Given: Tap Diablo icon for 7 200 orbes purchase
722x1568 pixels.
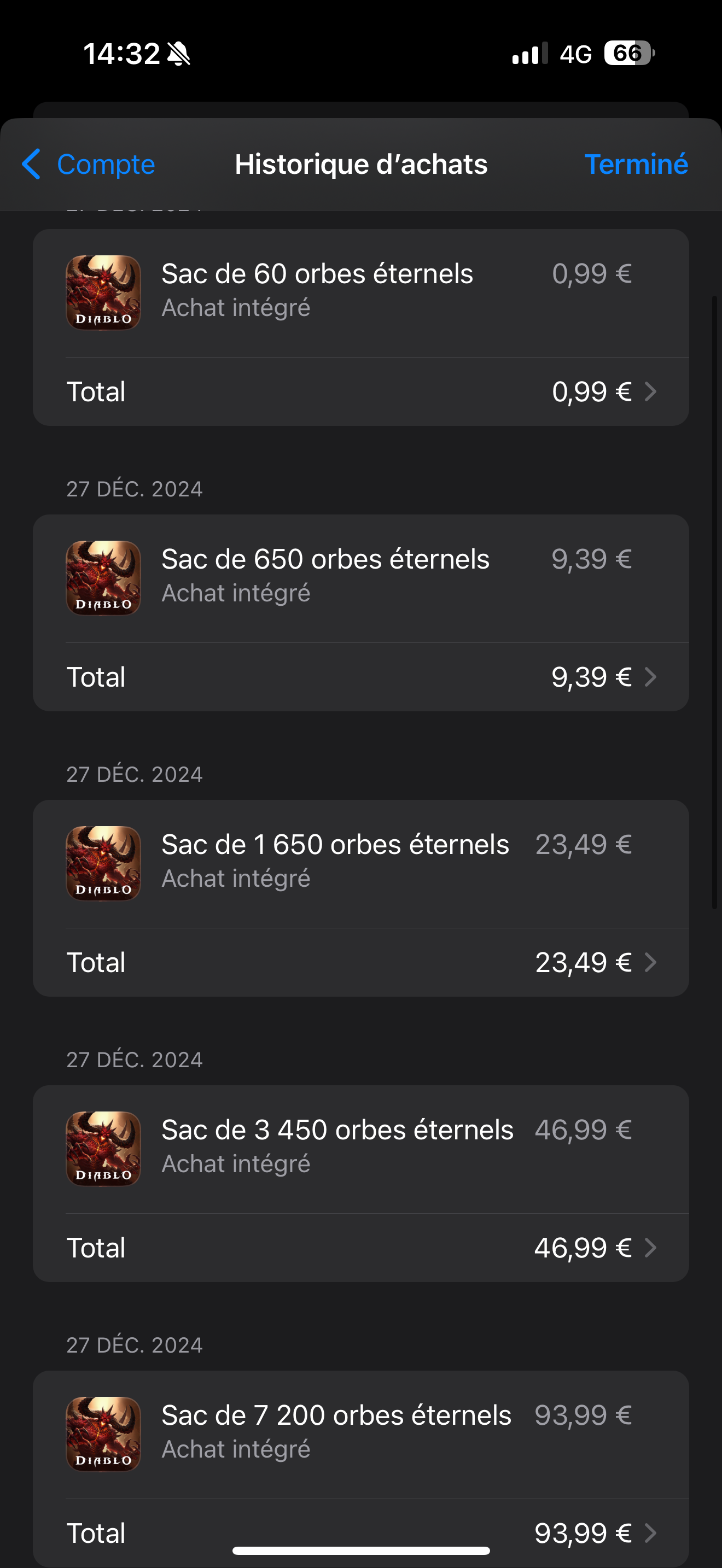Looking at the screenshot, I should point(103,1434).
